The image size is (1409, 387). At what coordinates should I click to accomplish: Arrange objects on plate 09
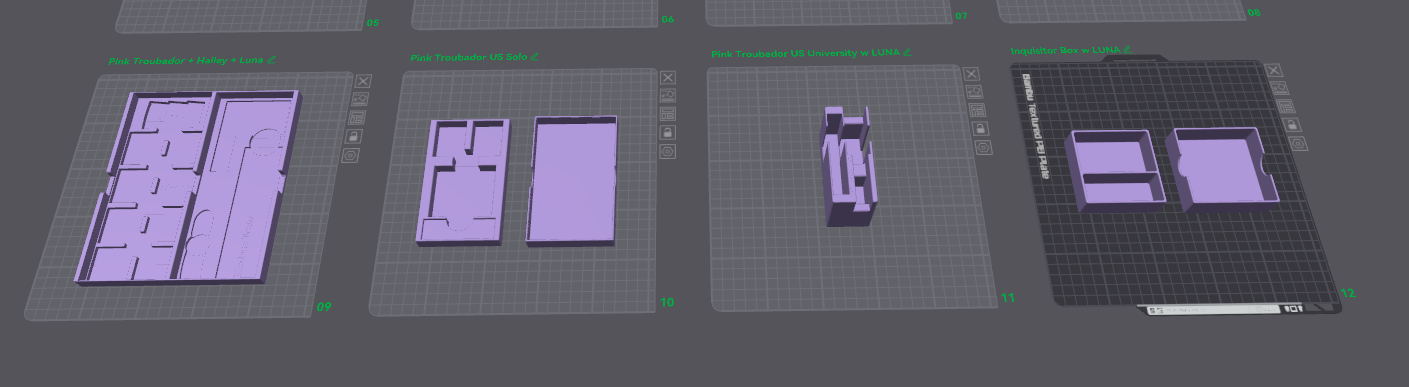[x=357, y=117]
